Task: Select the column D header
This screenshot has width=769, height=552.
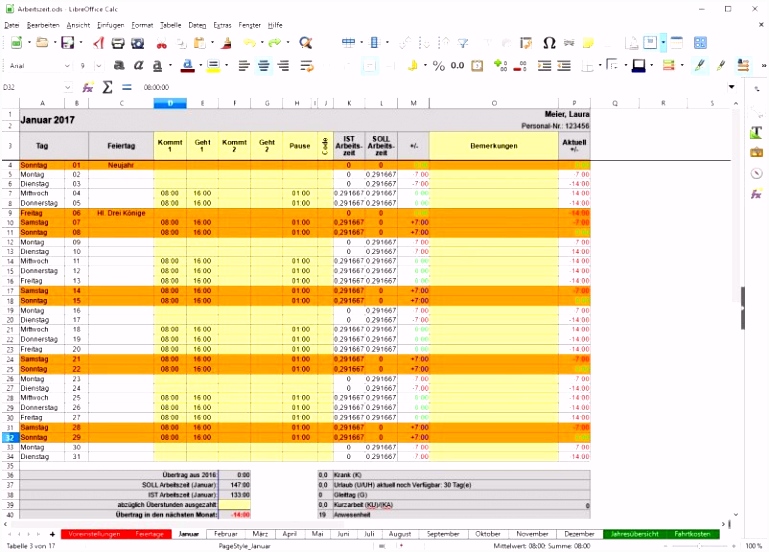Action: point(170,103)
